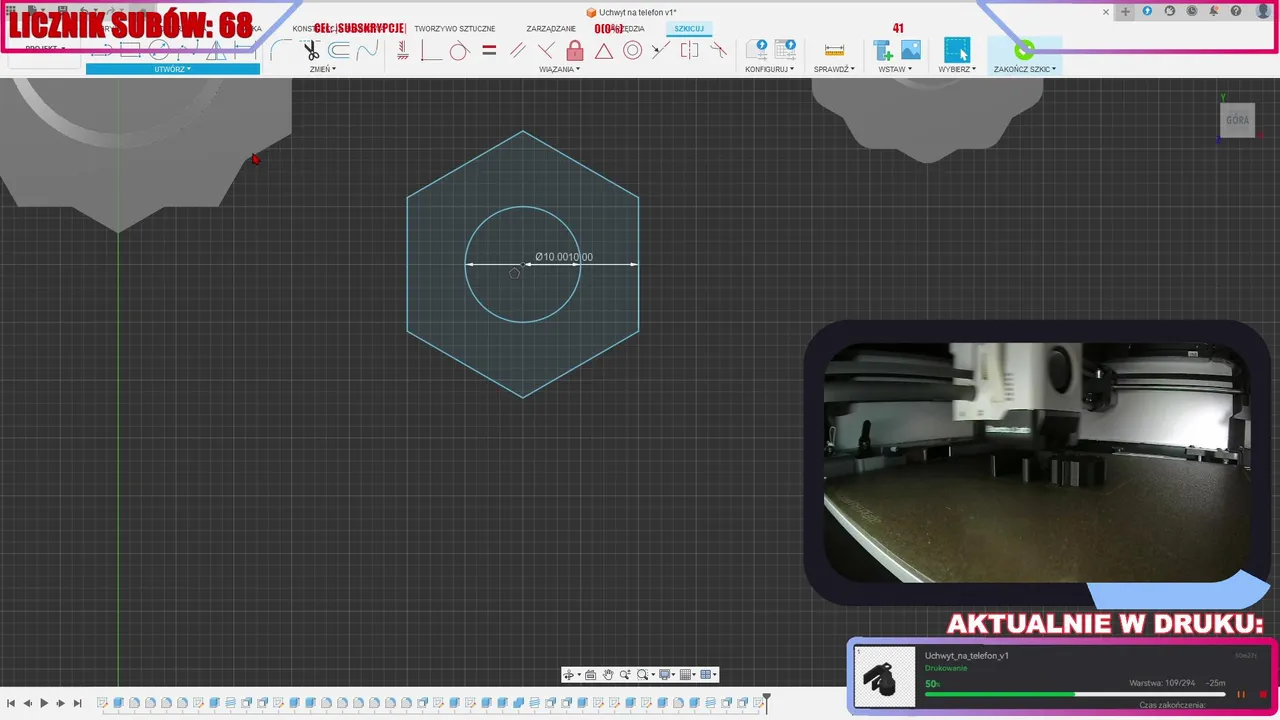Switch to the TWORZYWO SZTUCZNE tab
1280x720 pixels.
[x=455, y=29]
